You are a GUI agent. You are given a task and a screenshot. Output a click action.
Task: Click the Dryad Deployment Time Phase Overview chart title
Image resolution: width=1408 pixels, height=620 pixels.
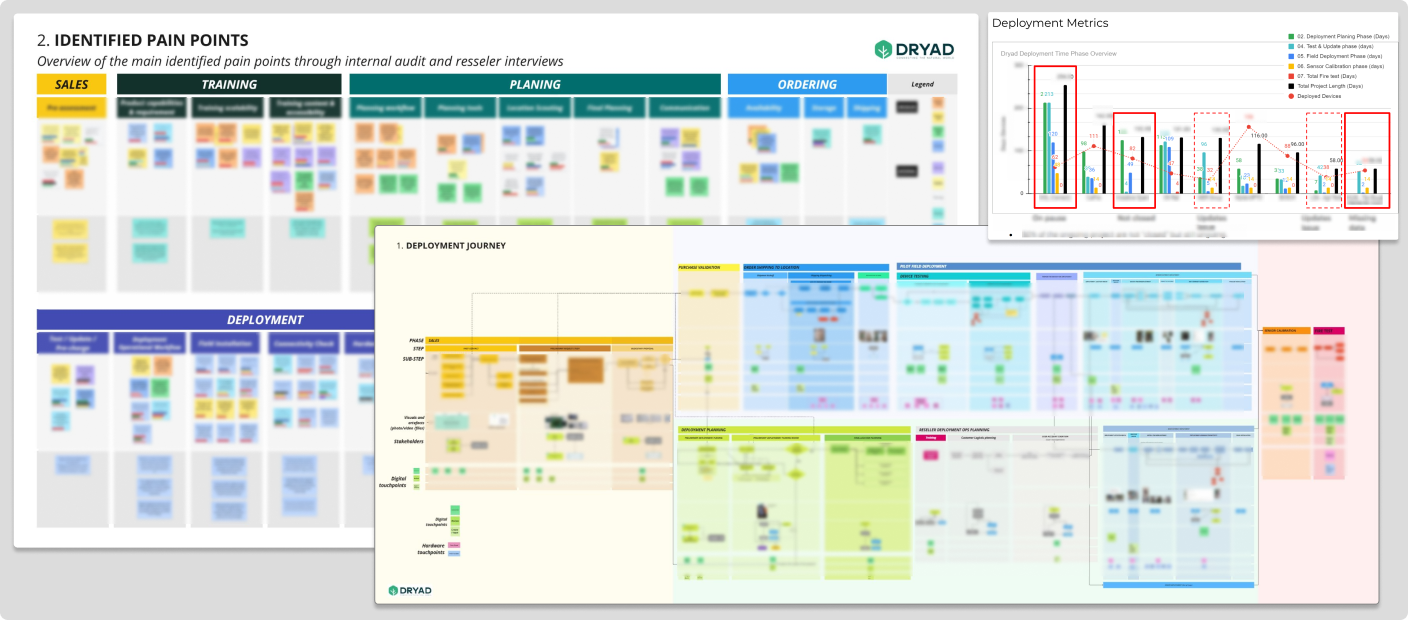(1059, 53)
